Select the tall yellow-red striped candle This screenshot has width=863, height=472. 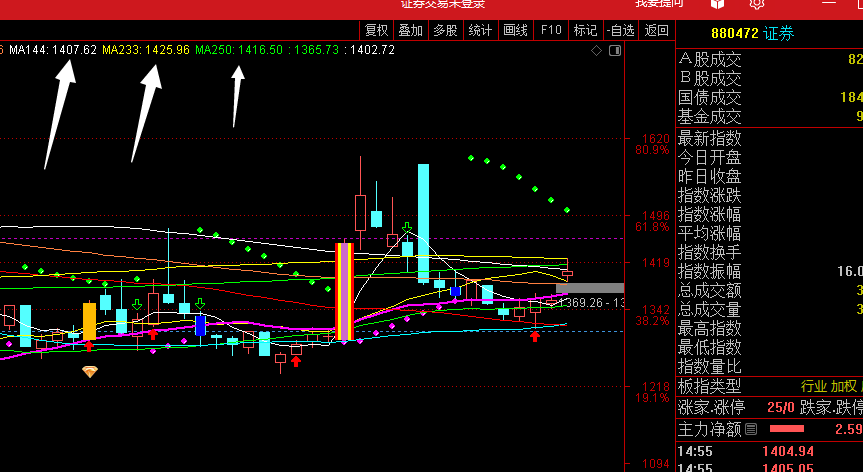click(x=345, y=292)
